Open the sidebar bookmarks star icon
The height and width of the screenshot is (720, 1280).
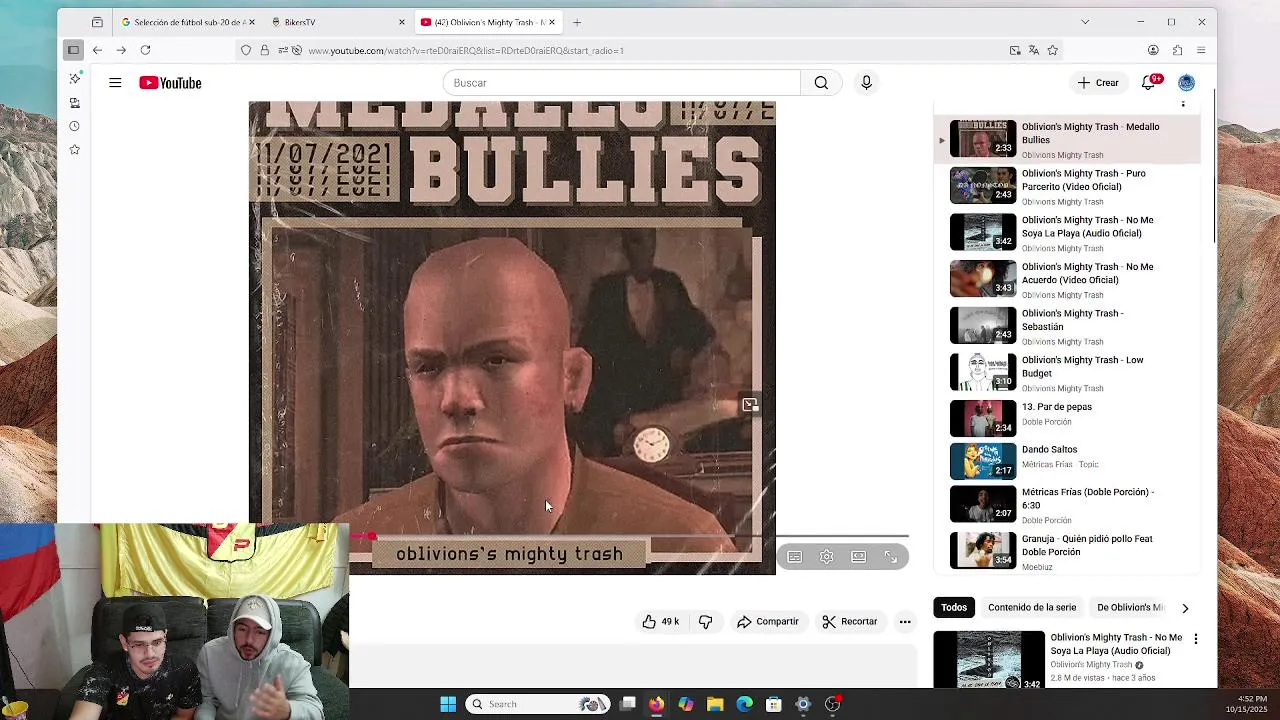(x=74, y=150)
